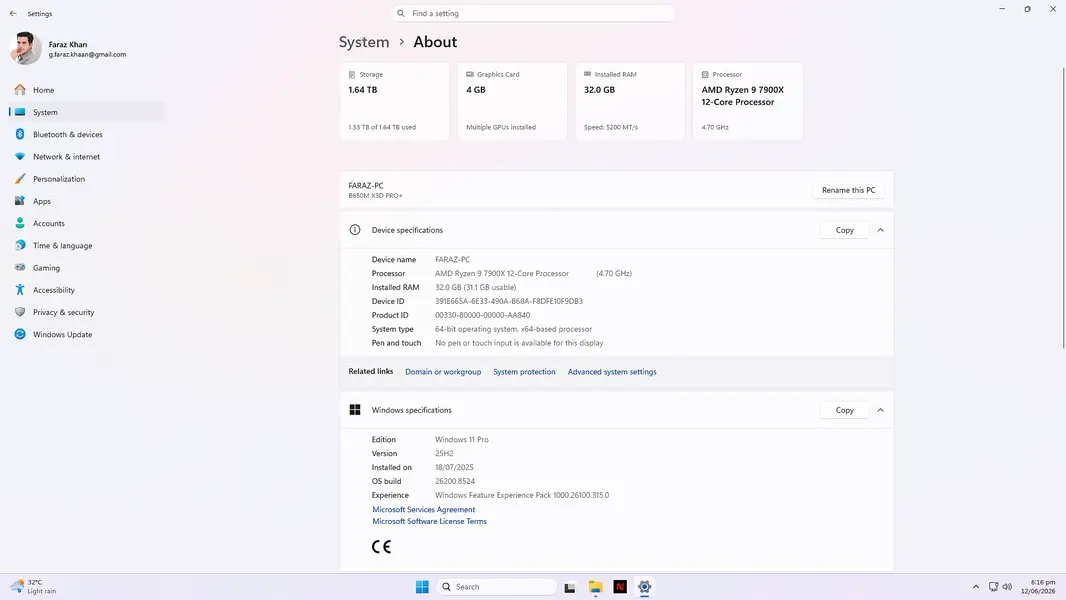Collapse the Device specifications section

pos(880,230)
